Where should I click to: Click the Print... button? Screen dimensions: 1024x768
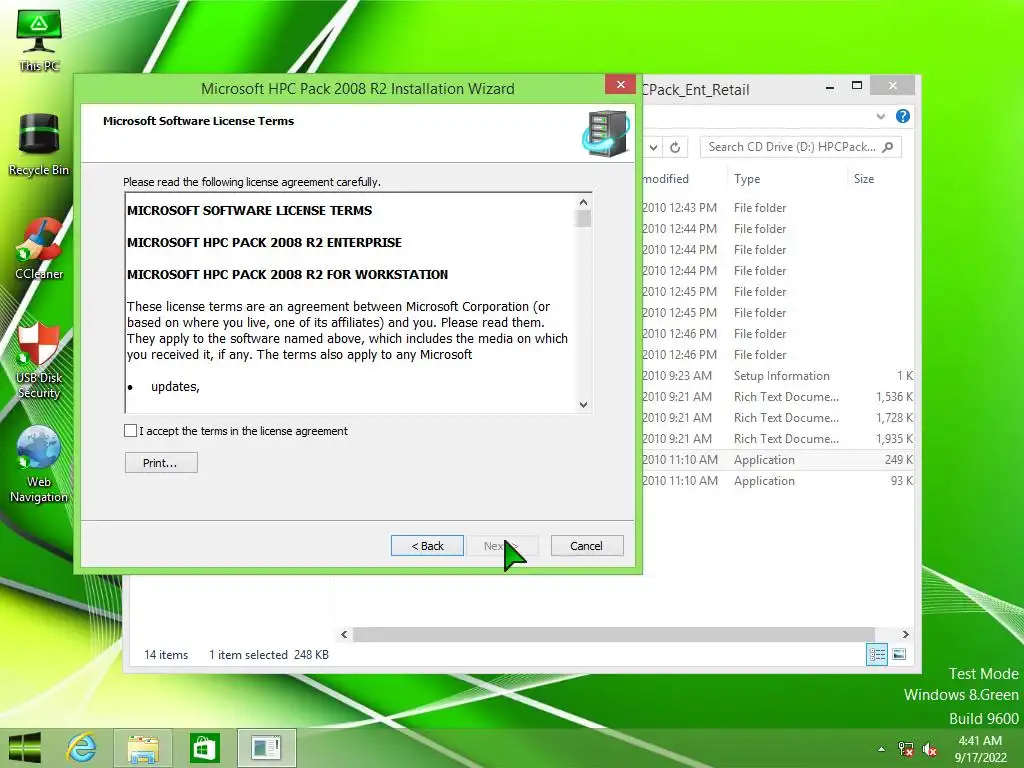[x=161, y=462]
